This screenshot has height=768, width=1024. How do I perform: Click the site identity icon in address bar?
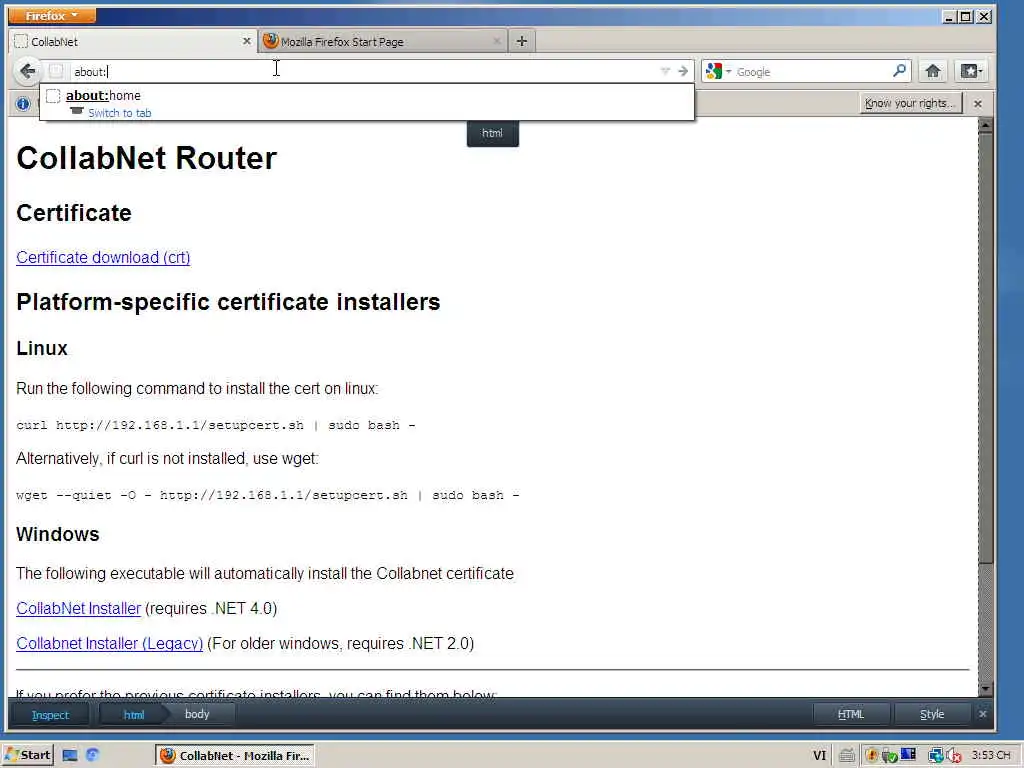coord(56,71)
